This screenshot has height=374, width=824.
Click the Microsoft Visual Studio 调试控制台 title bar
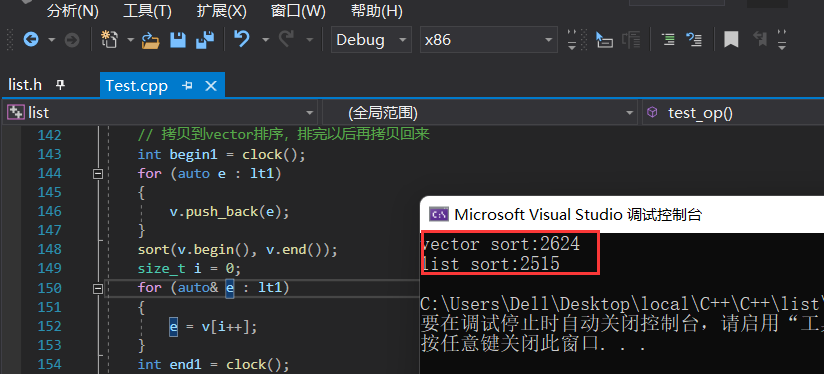click(x=622, y=214)
